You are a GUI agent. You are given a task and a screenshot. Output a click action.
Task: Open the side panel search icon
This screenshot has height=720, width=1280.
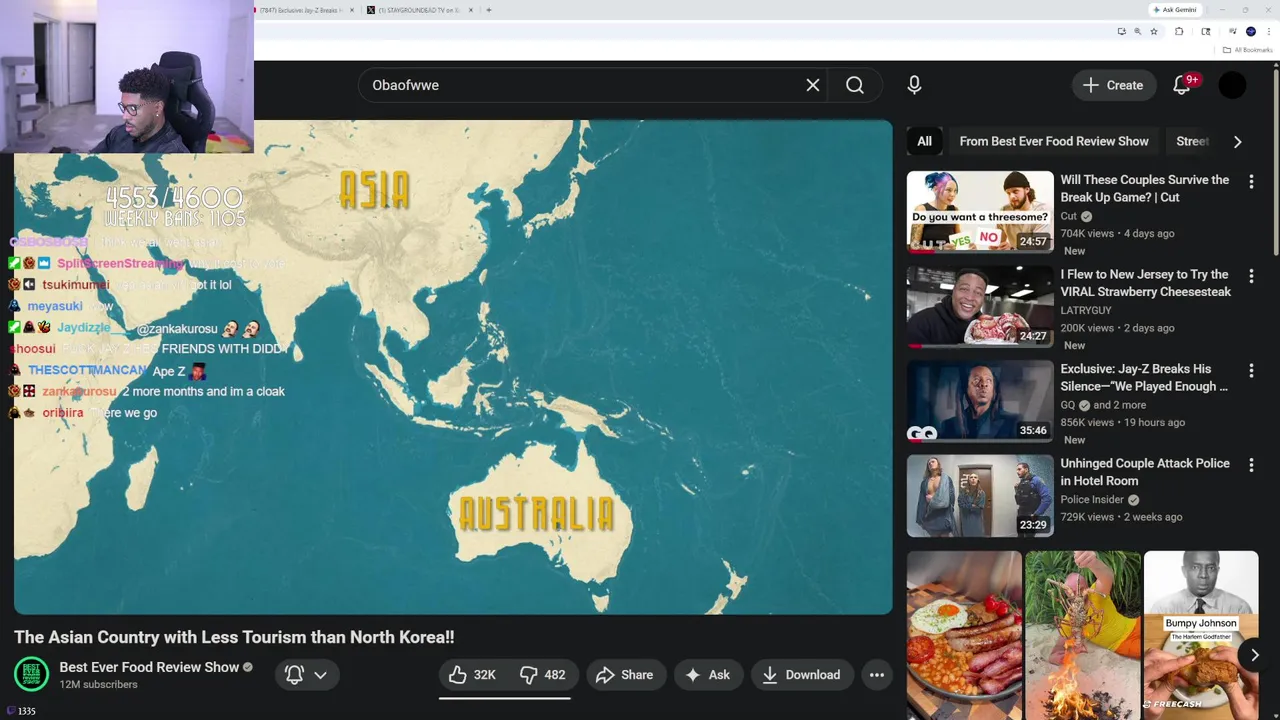pyautogui.click(x=1206, y=32)
